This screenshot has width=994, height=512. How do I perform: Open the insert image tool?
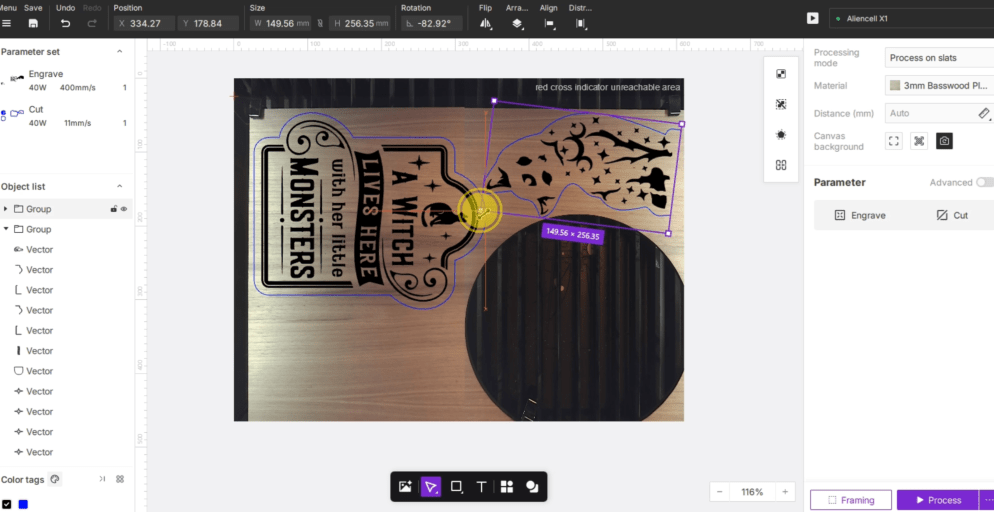(405, 487)
